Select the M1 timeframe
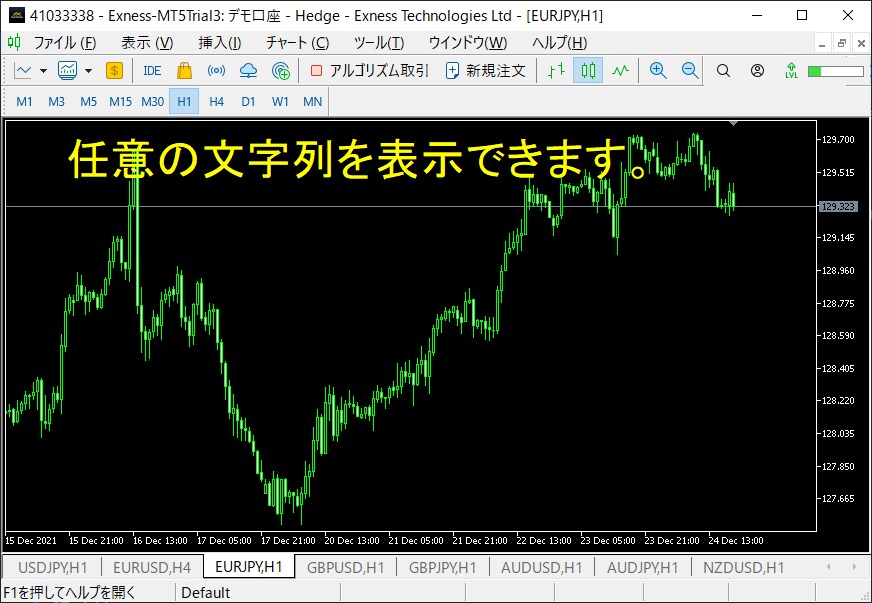Image resolution: width=872 pixels, height=603 pixels. 24,102
